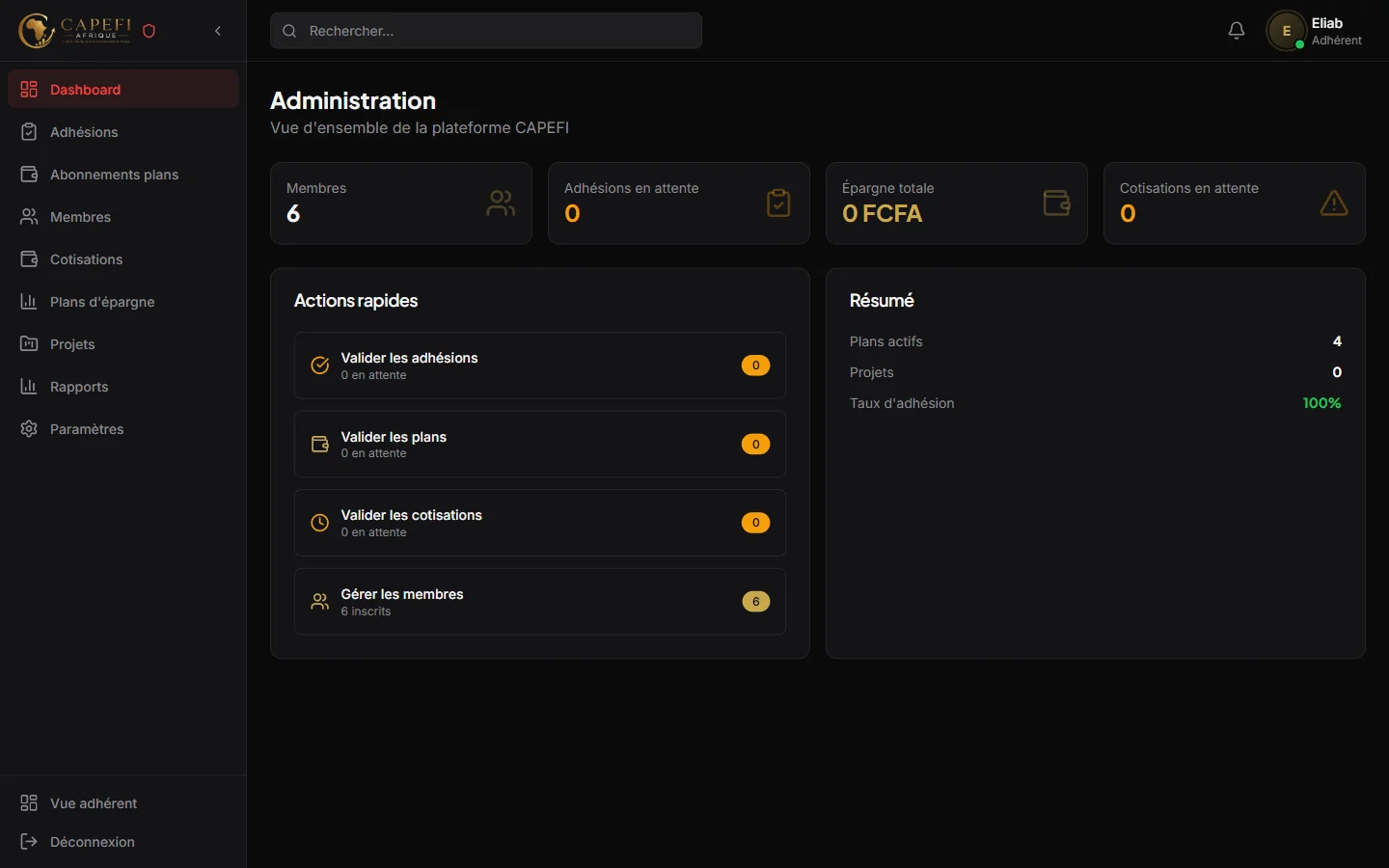1389x868 pixels.
Task: Click the Administration page heading
Action: [353, 100]
